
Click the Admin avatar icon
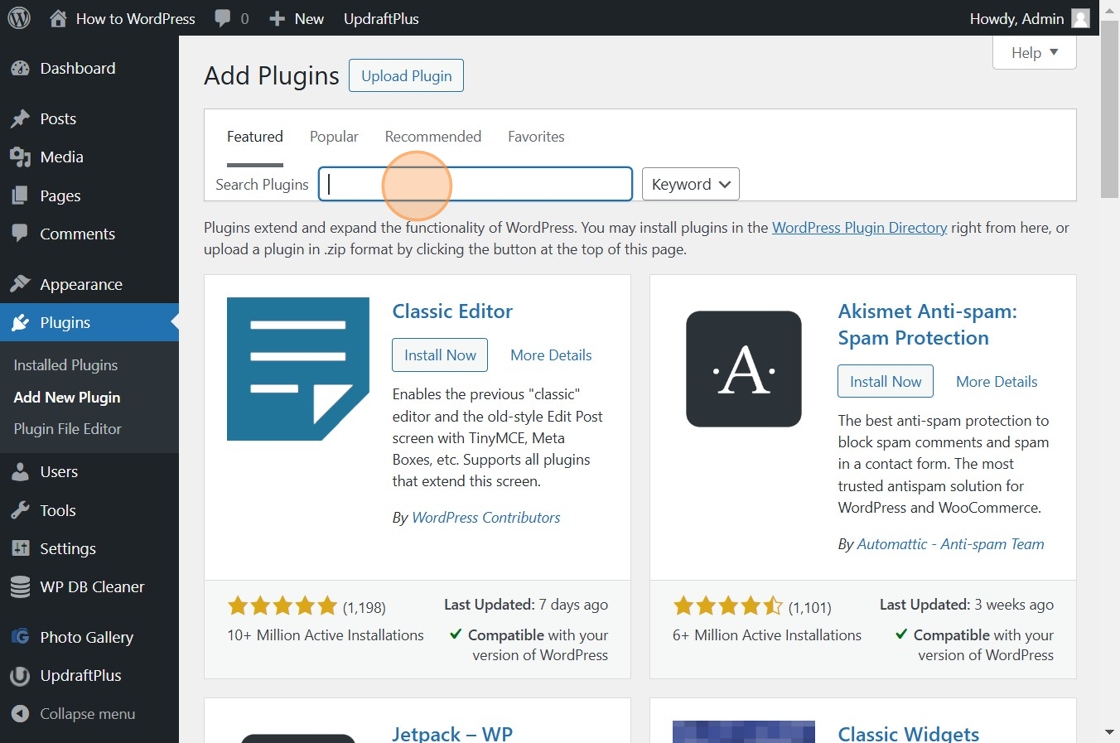pos(1081,19)
